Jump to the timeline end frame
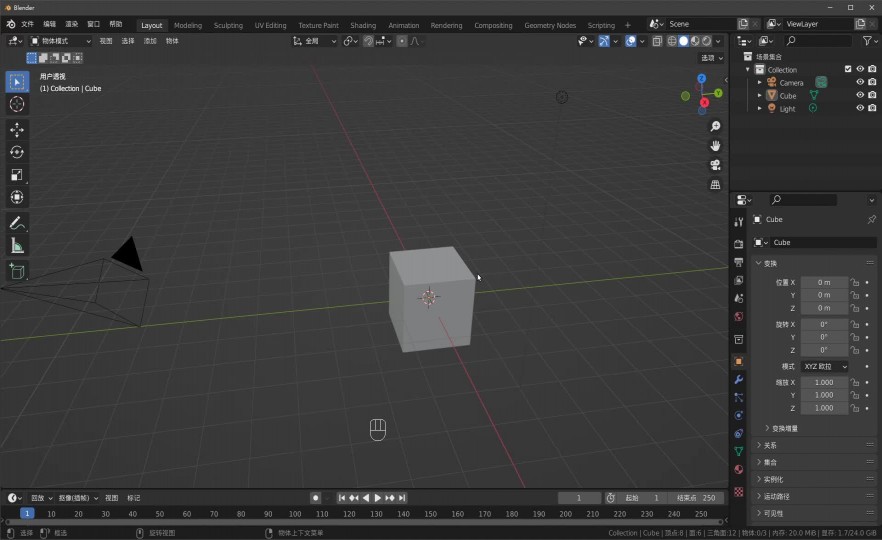The width and height of the screenshot is (882, 540). tap(402, 498)
